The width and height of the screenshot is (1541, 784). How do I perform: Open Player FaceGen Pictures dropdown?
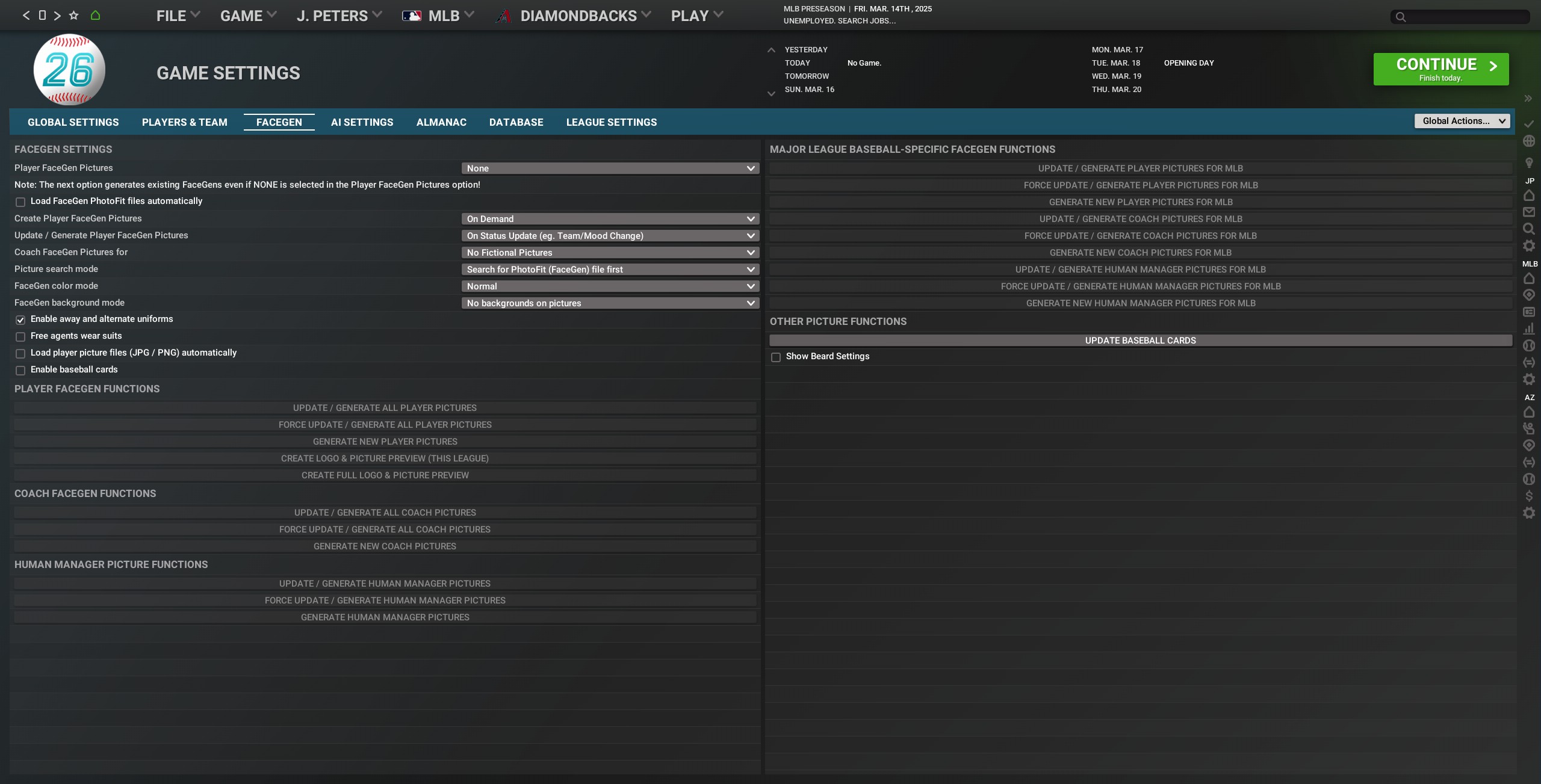pyautogui.click(x=610, y=168)
